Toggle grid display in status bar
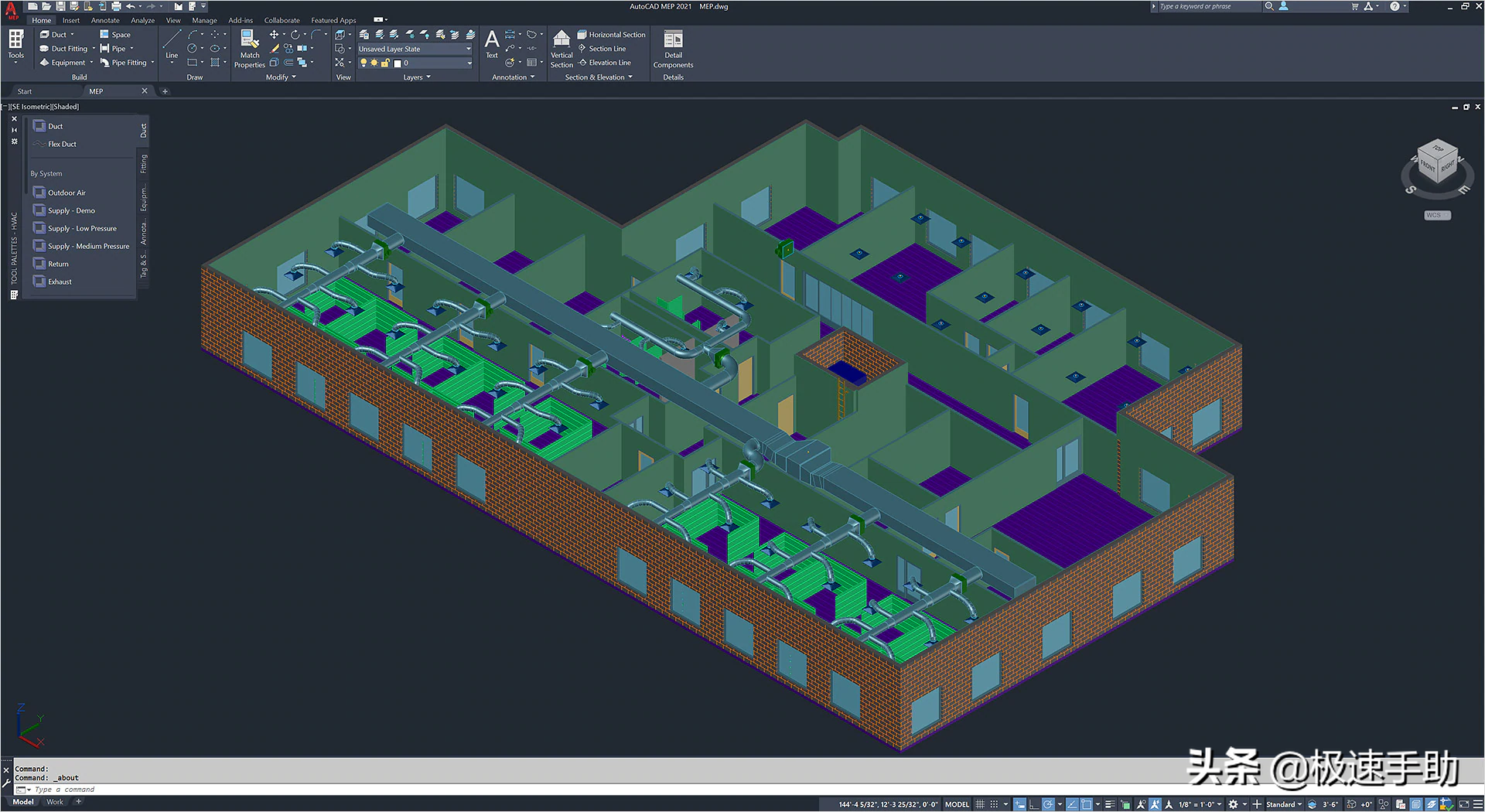This screenshot has height=812, width=1485. coord(980,804)
